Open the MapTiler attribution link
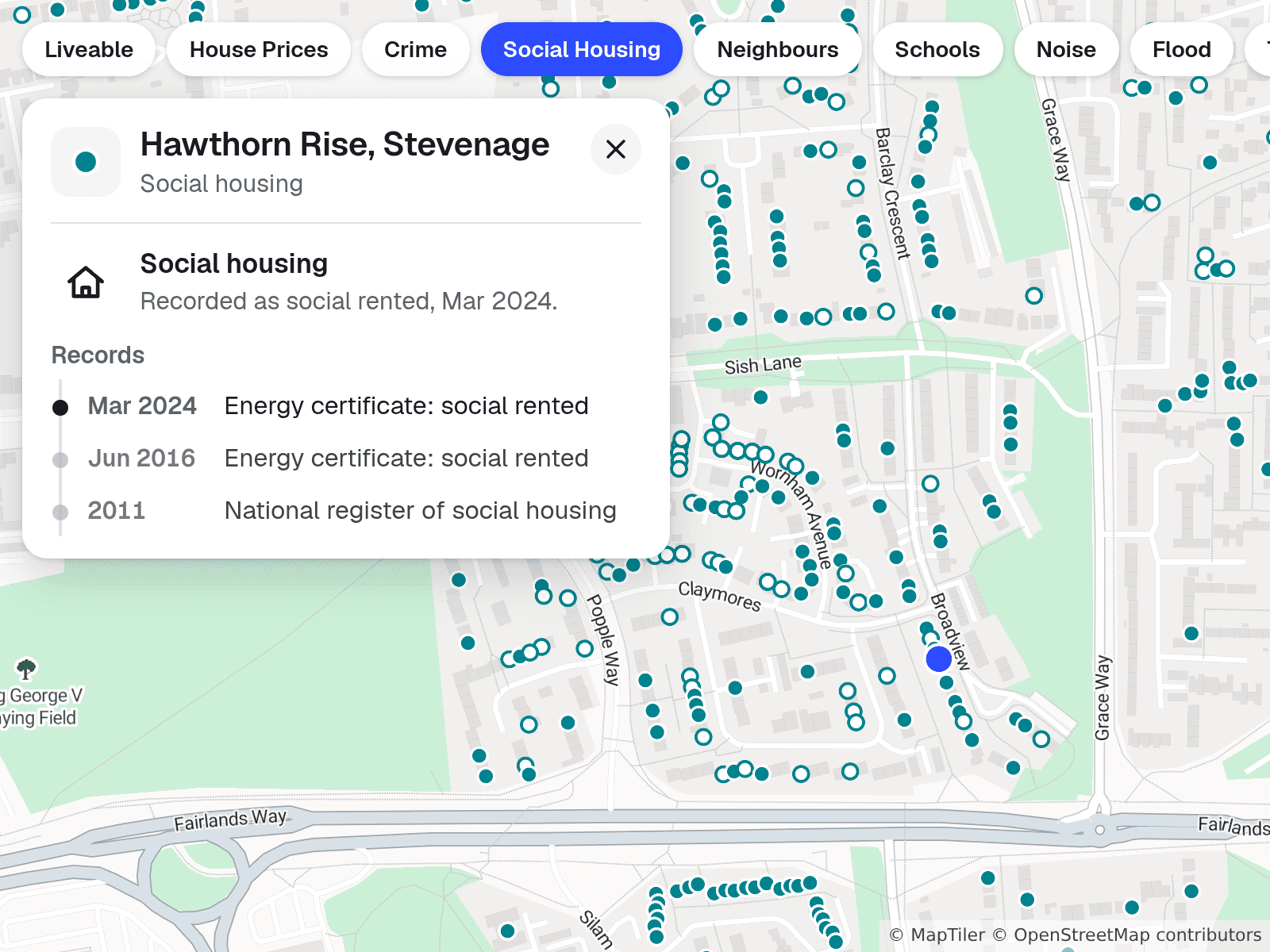Viewport: 1270px width, 952px height. click(x=937, y=935)
